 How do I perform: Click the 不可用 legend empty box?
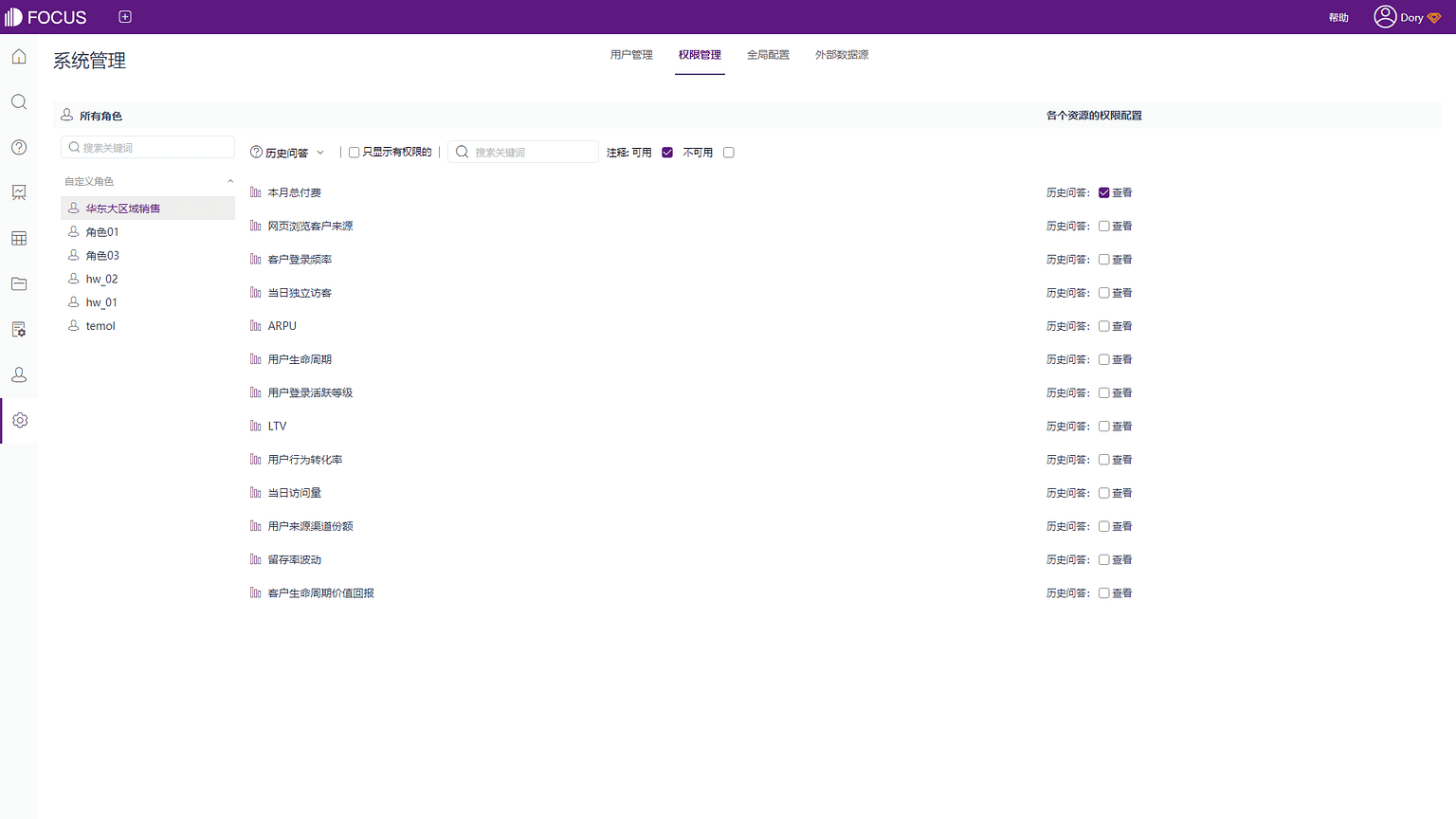click(x=729, y=153)
